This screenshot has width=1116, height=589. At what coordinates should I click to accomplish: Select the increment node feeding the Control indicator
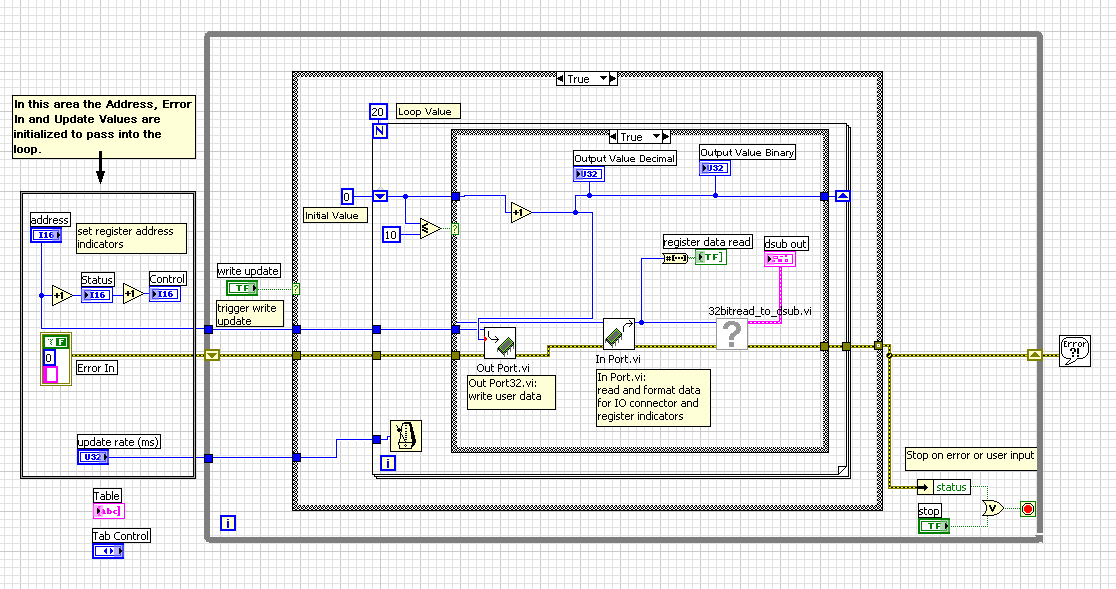tap(132, 294)
